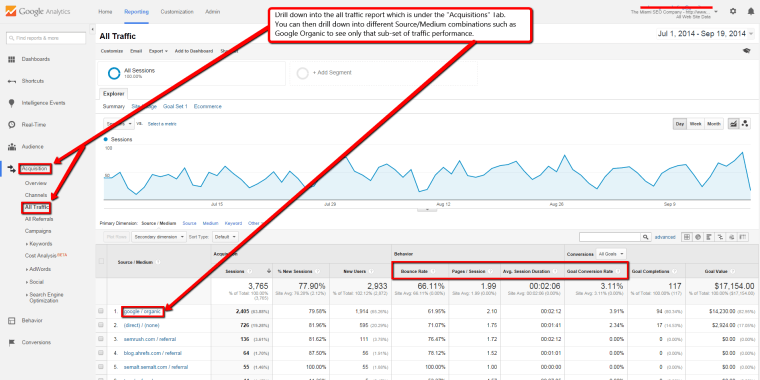
Task: Toggle the All Sessions segment circle
Action: click(114, 73)
